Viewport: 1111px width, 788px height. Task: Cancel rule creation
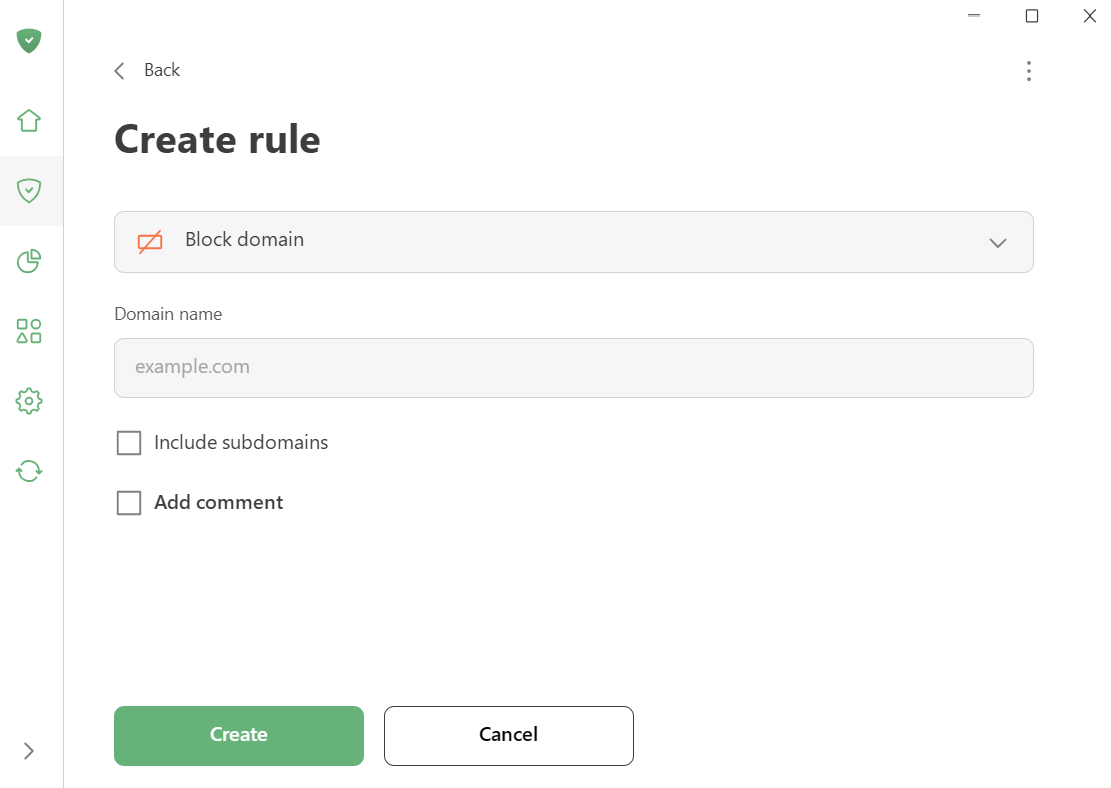click(508, 735)
